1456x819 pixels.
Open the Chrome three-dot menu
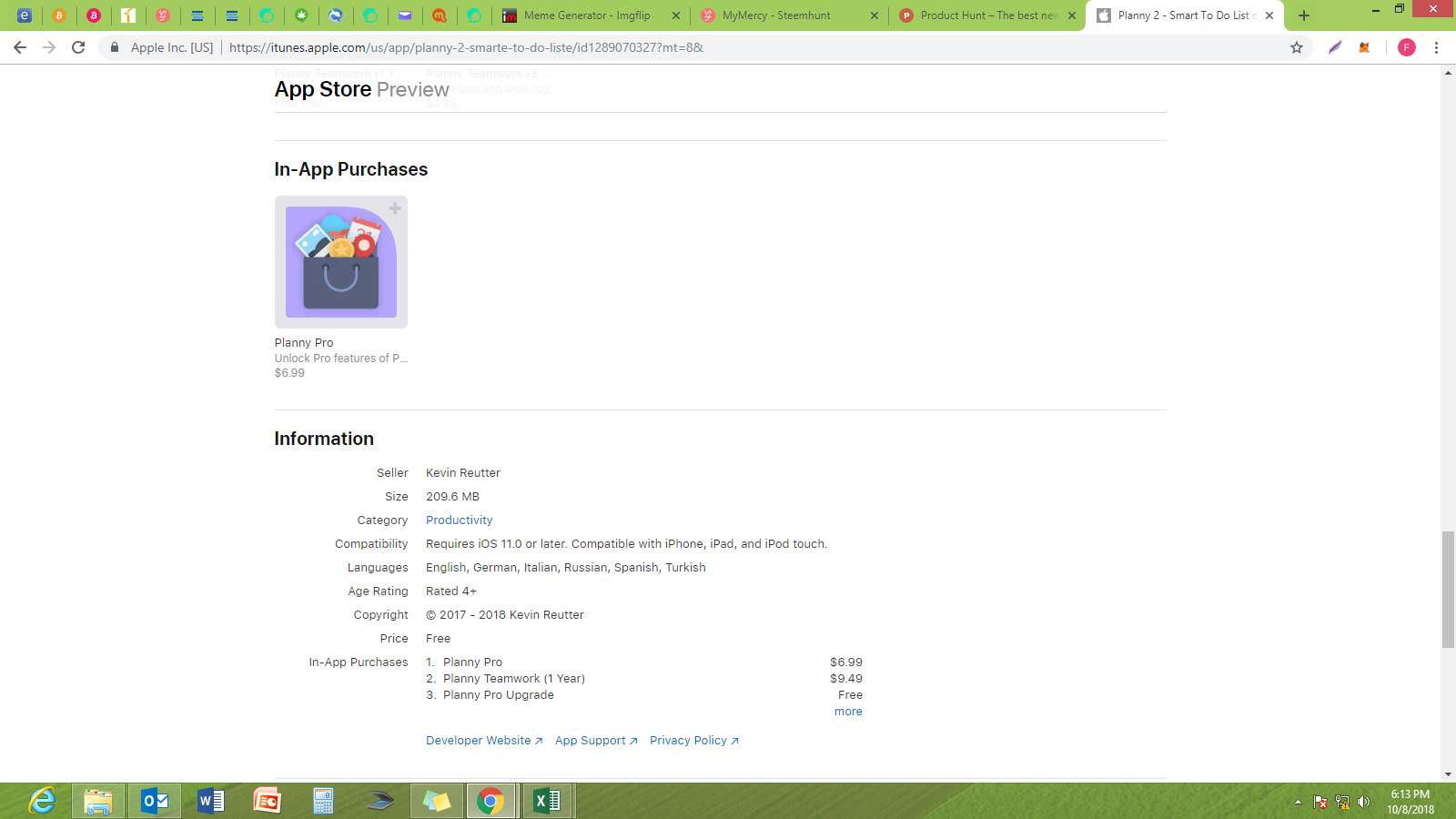tap(1437, 47)
